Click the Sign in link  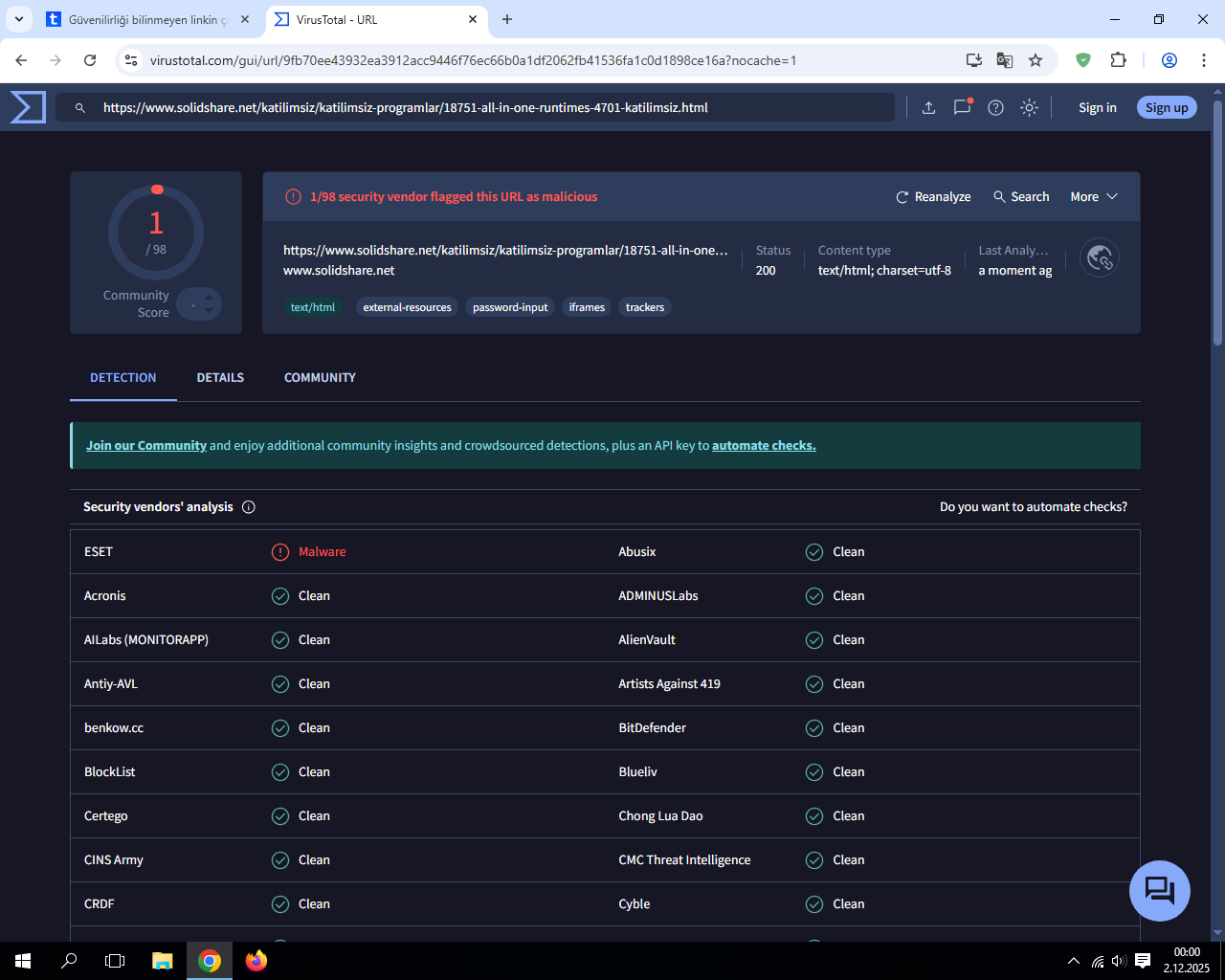point(1098,108)
